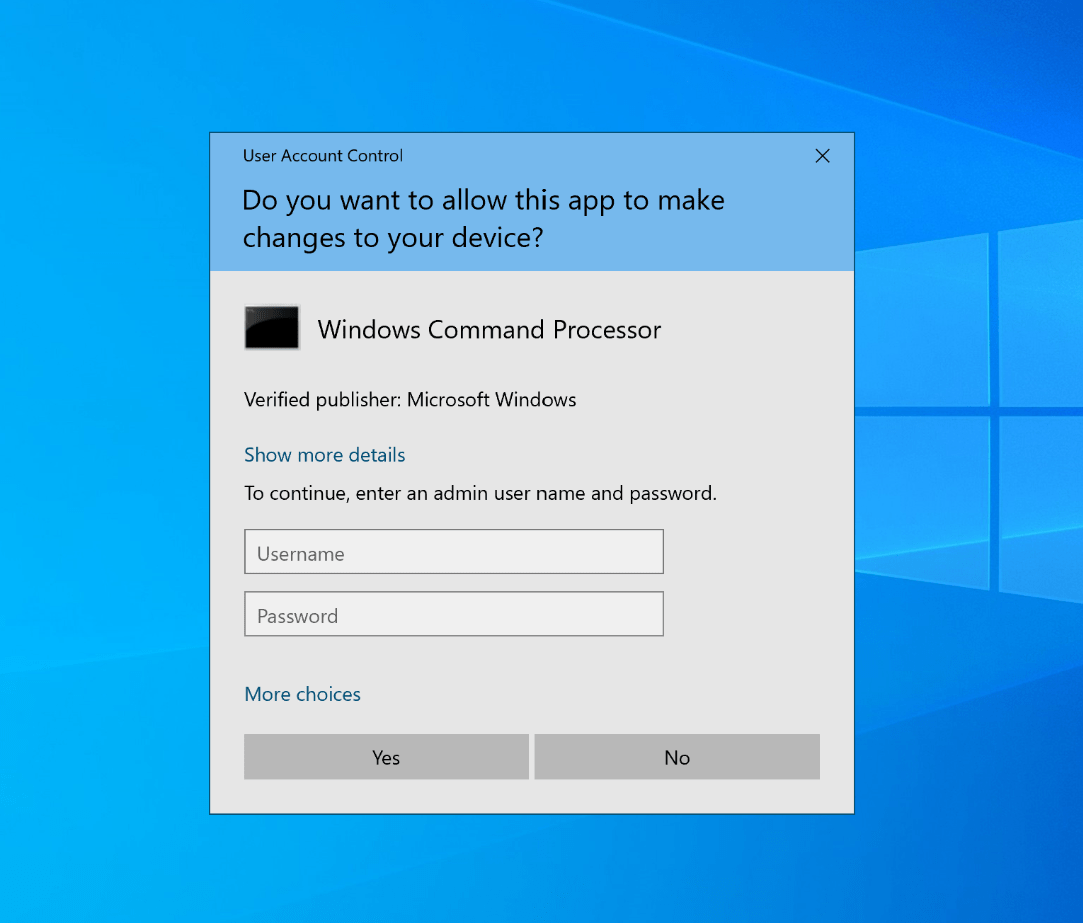
Task: Click the Windows Command Processor black console icon
Action: click(272, 327)
